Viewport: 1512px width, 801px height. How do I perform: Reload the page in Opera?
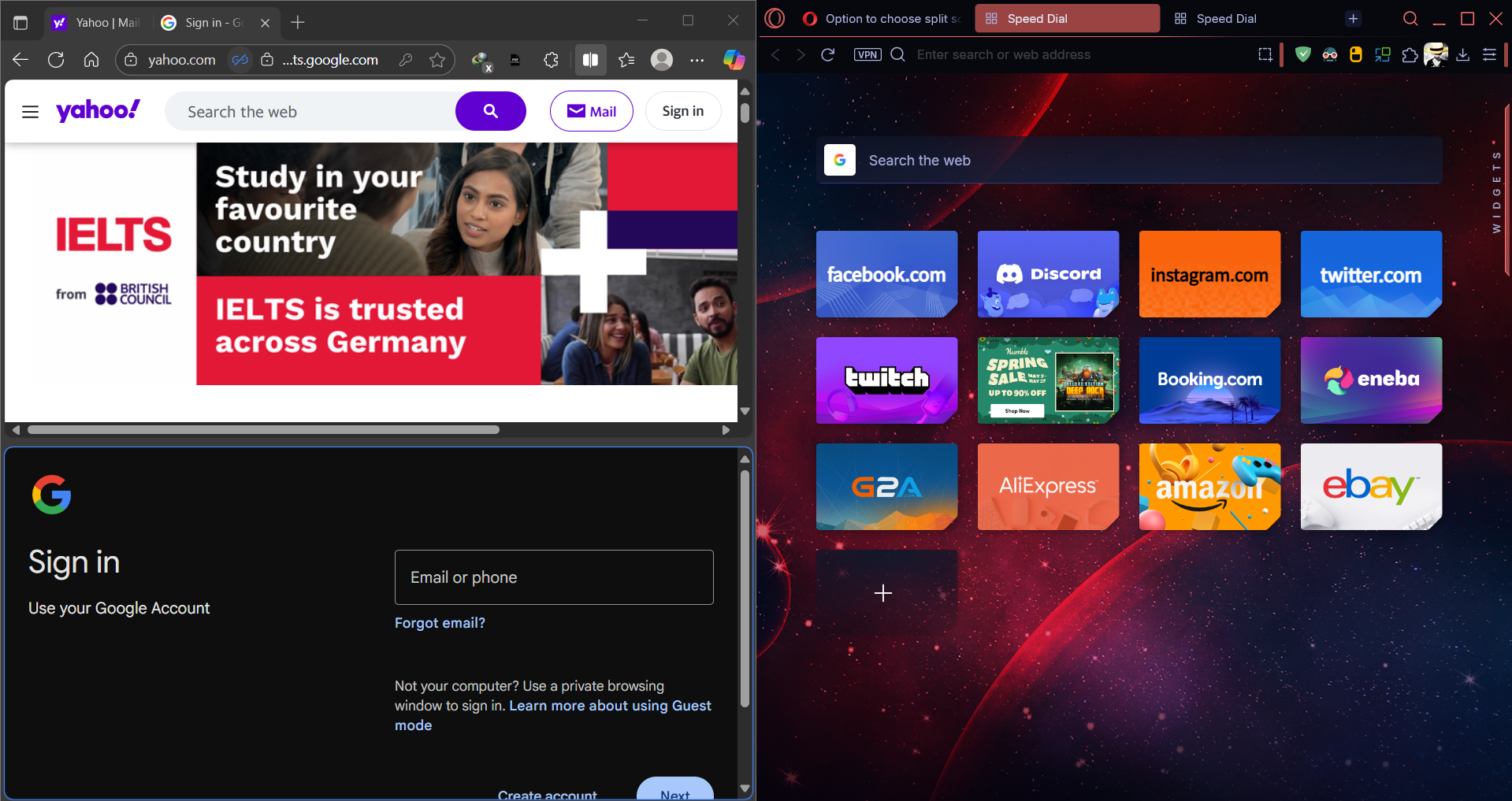pyautogui.click(x=827, y=54)
